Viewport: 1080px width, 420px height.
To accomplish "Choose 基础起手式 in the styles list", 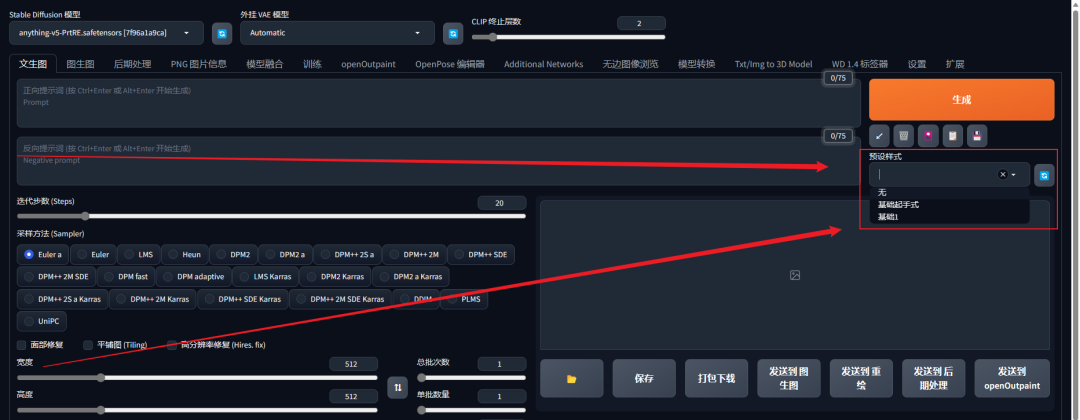I will click(949, 204).
